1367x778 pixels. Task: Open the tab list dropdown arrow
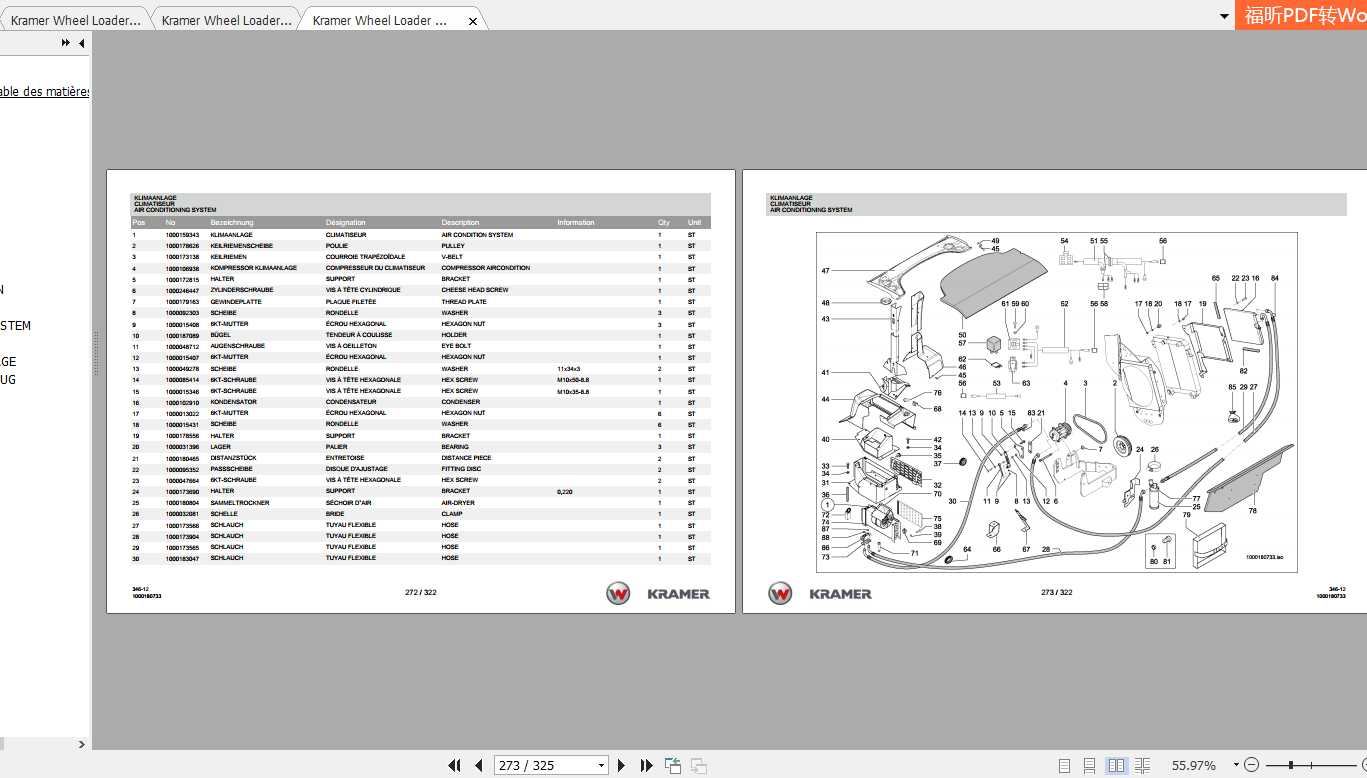pos(1223,16)
